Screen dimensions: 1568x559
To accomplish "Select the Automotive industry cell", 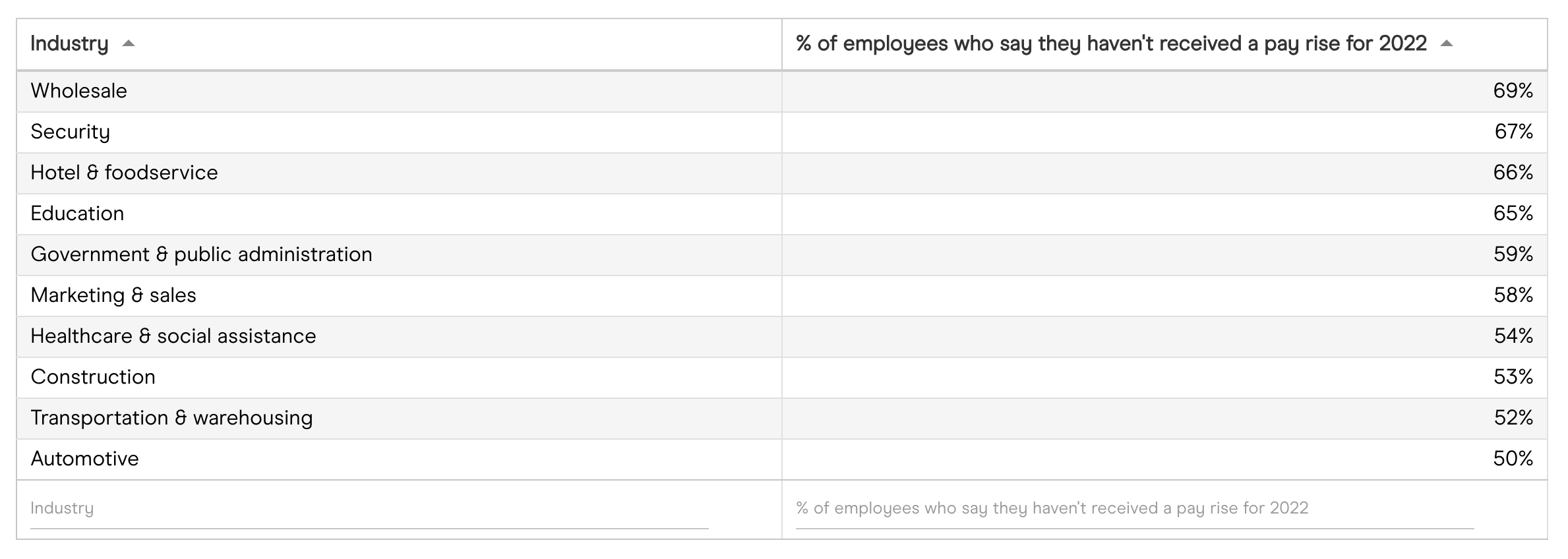I will click(85, 459).
